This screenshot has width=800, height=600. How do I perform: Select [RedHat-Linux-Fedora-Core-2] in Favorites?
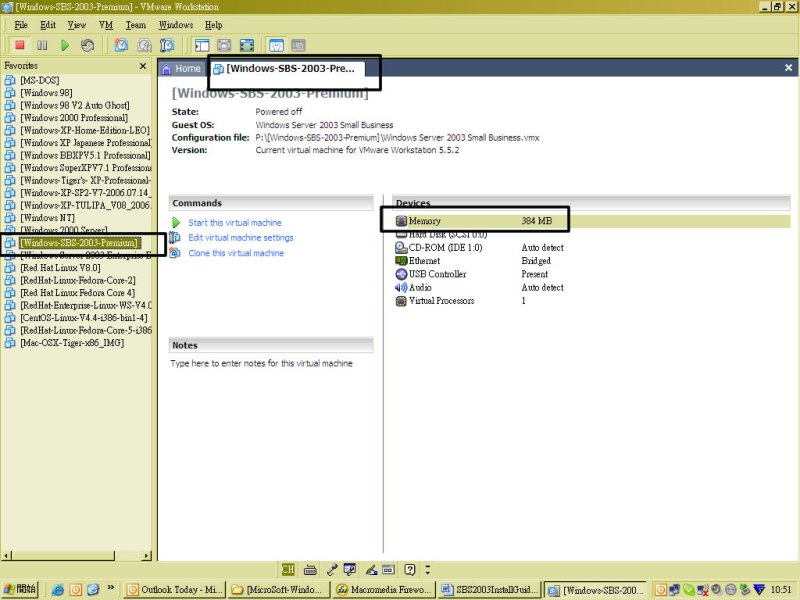click(x=78, y=280)
